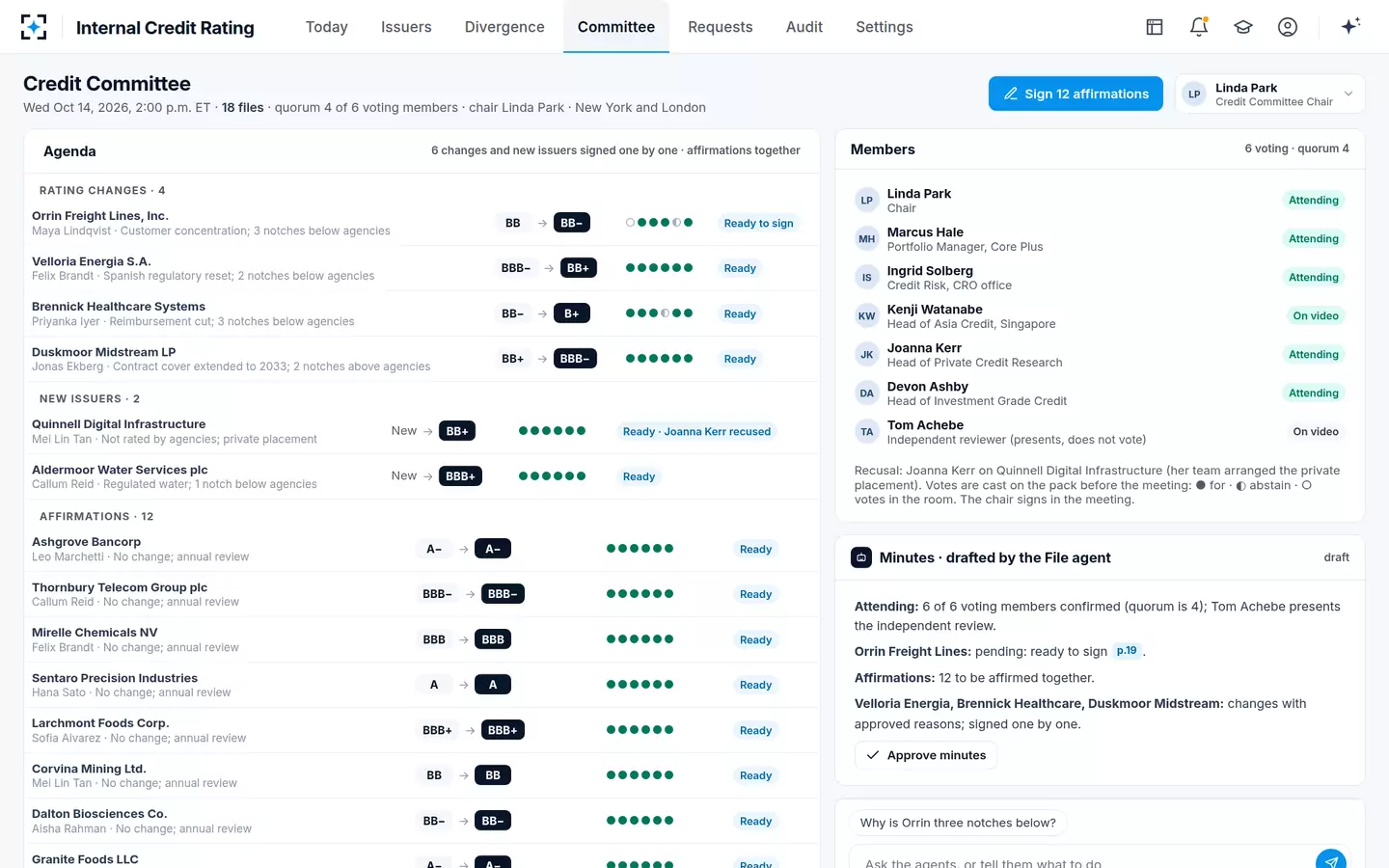Screen dimensions: 1389x868
Task: Open the p.19 page reference link
Action: (1127, 651)
